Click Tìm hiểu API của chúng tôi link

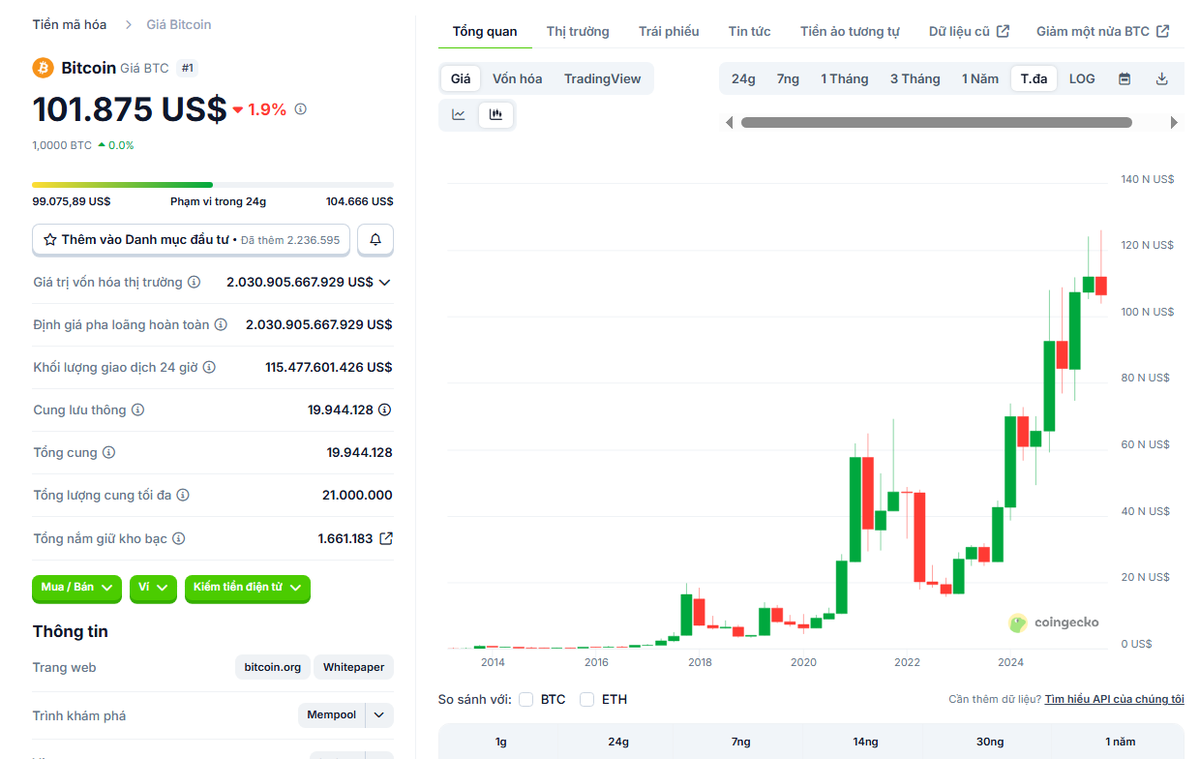[x=1114, y=700]
